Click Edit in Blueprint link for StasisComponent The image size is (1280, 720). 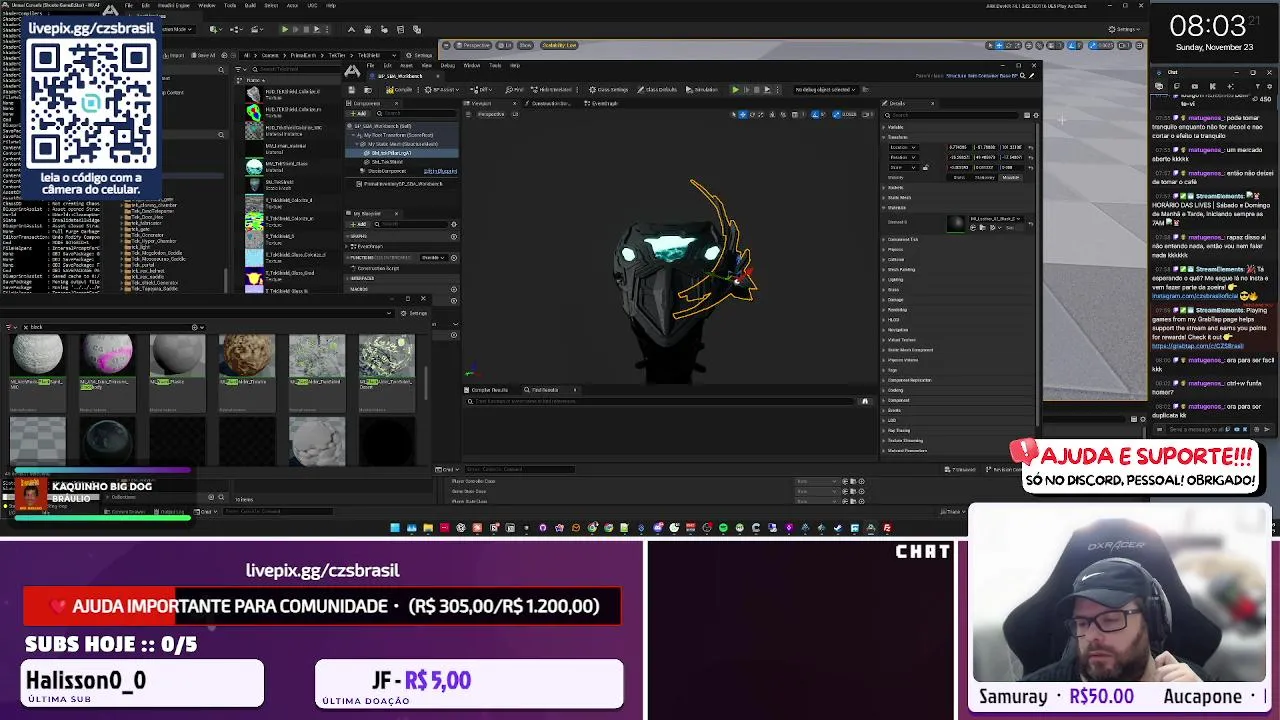click(x=440, y=171)
